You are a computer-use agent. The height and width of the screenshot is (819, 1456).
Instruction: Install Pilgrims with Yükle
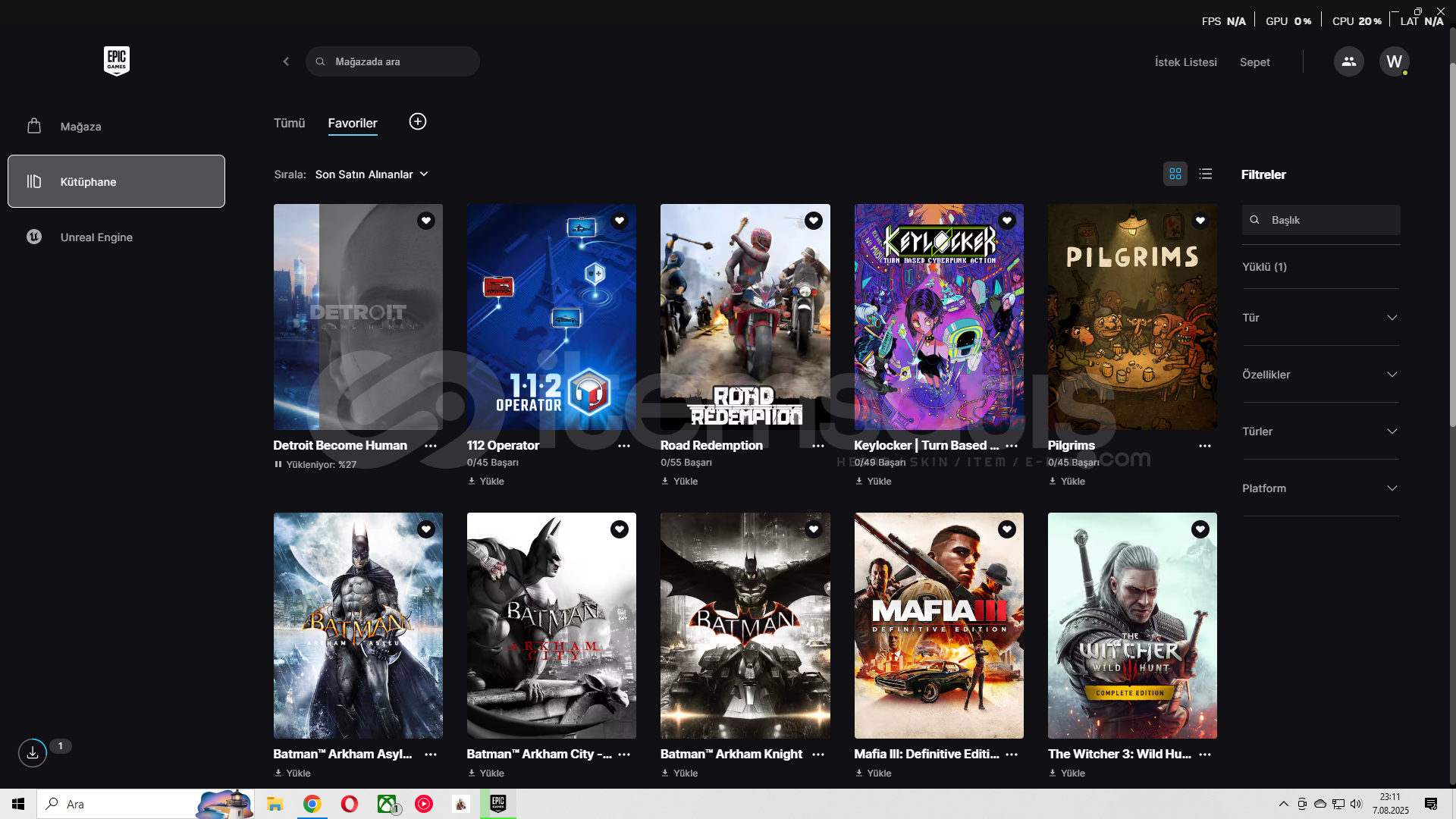pyautogui.click(x=1067, y=482)
